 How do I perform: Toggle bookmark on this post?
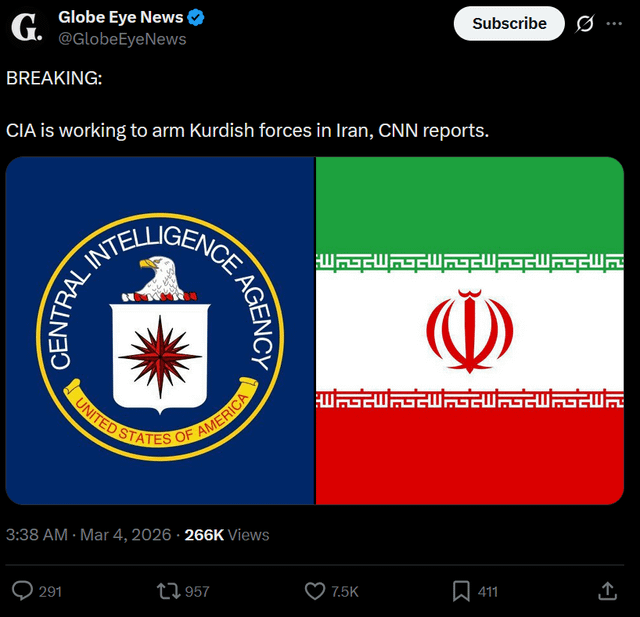[461, 591]
